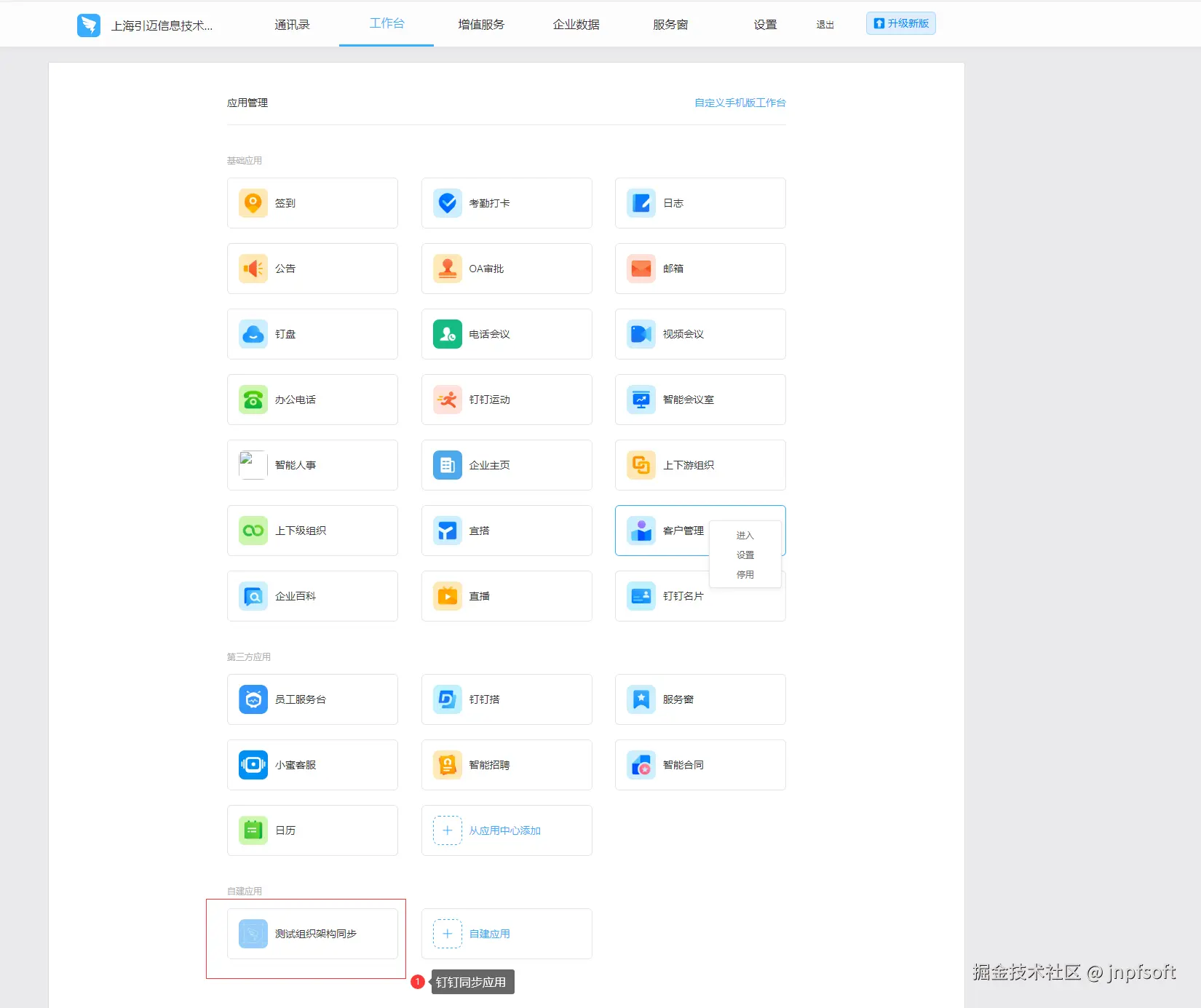Click the 小蜜客服 app name
Image resolution: width=1201 pixels, height=1008 pixels.
[296, 765]
